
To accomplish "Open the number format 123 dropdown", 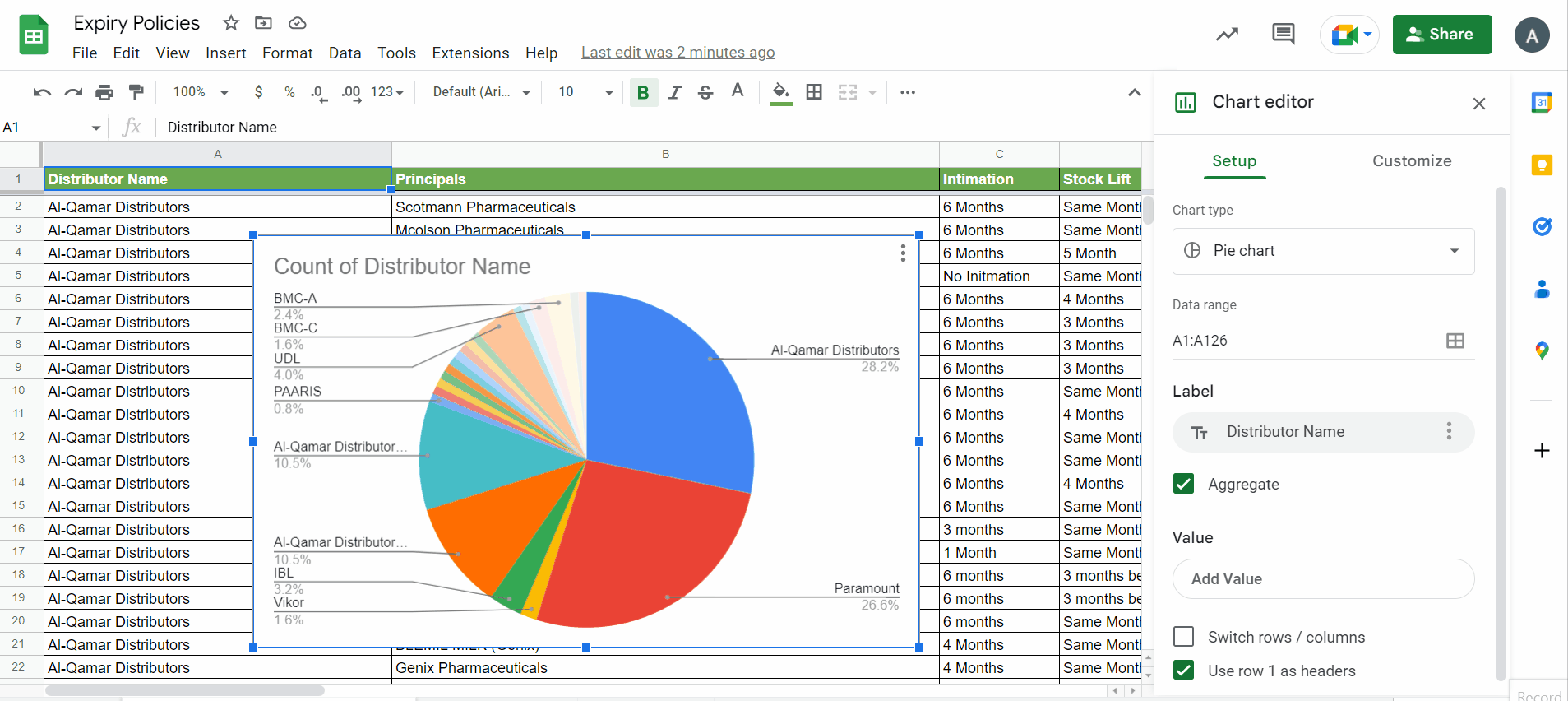I will (x=387, y=92).
